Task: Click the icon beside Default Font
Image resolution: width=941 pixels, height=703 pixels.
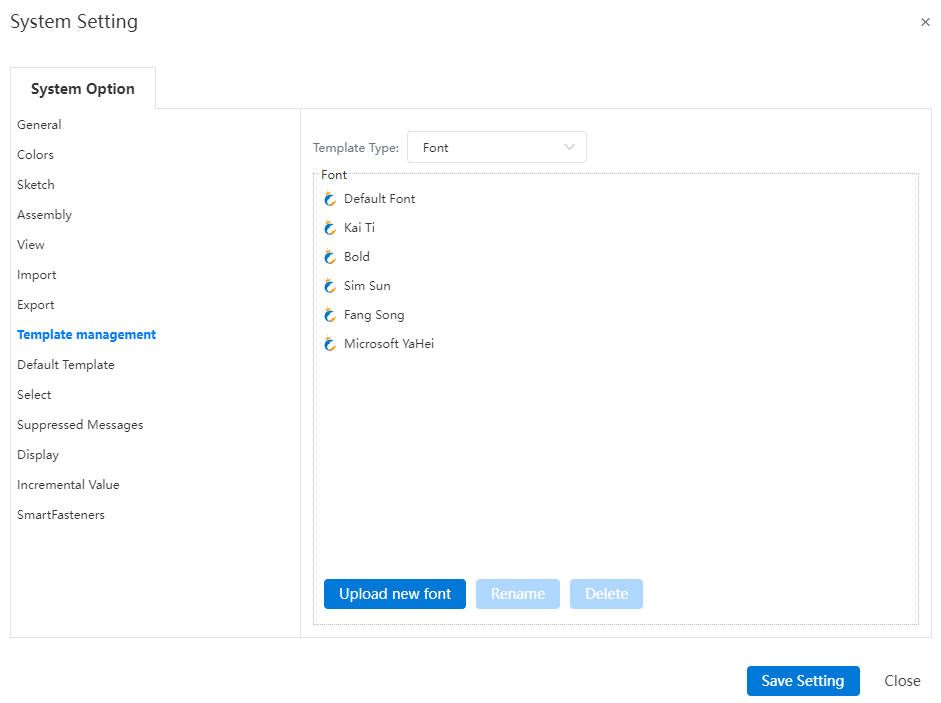Action: coord(329,199)
